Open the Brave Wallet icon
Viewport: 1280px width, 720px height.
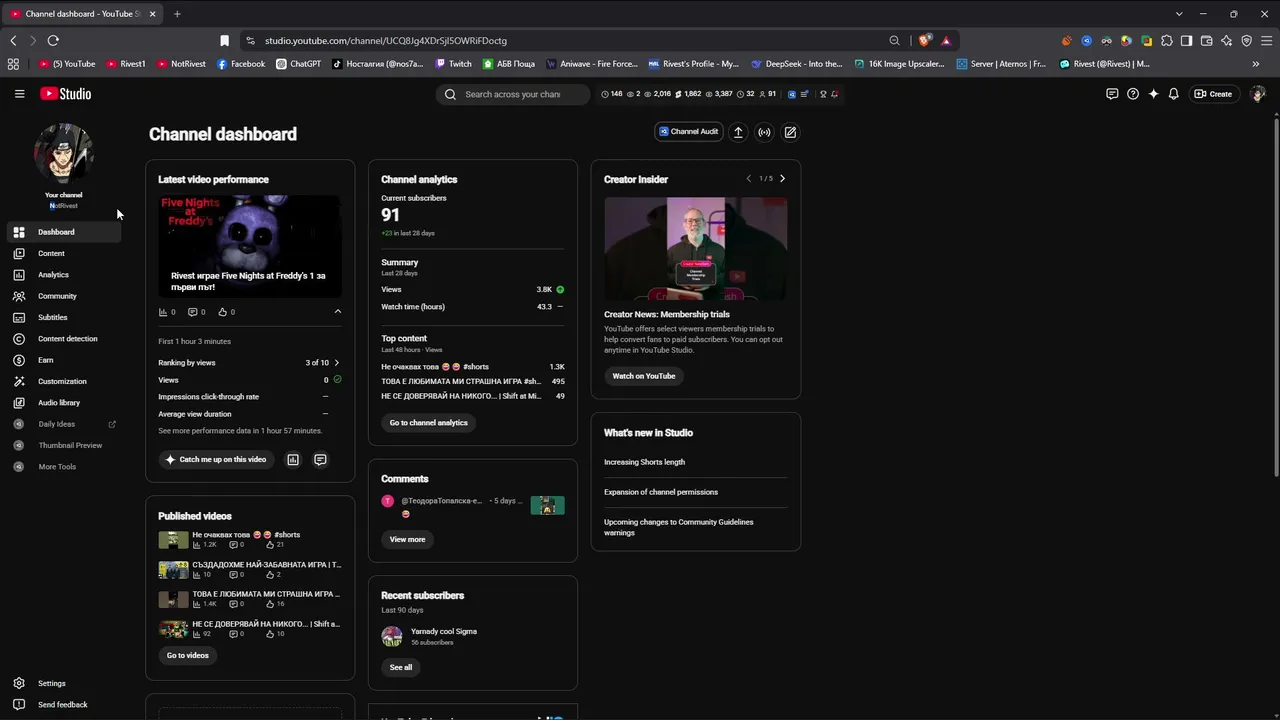1206,41
